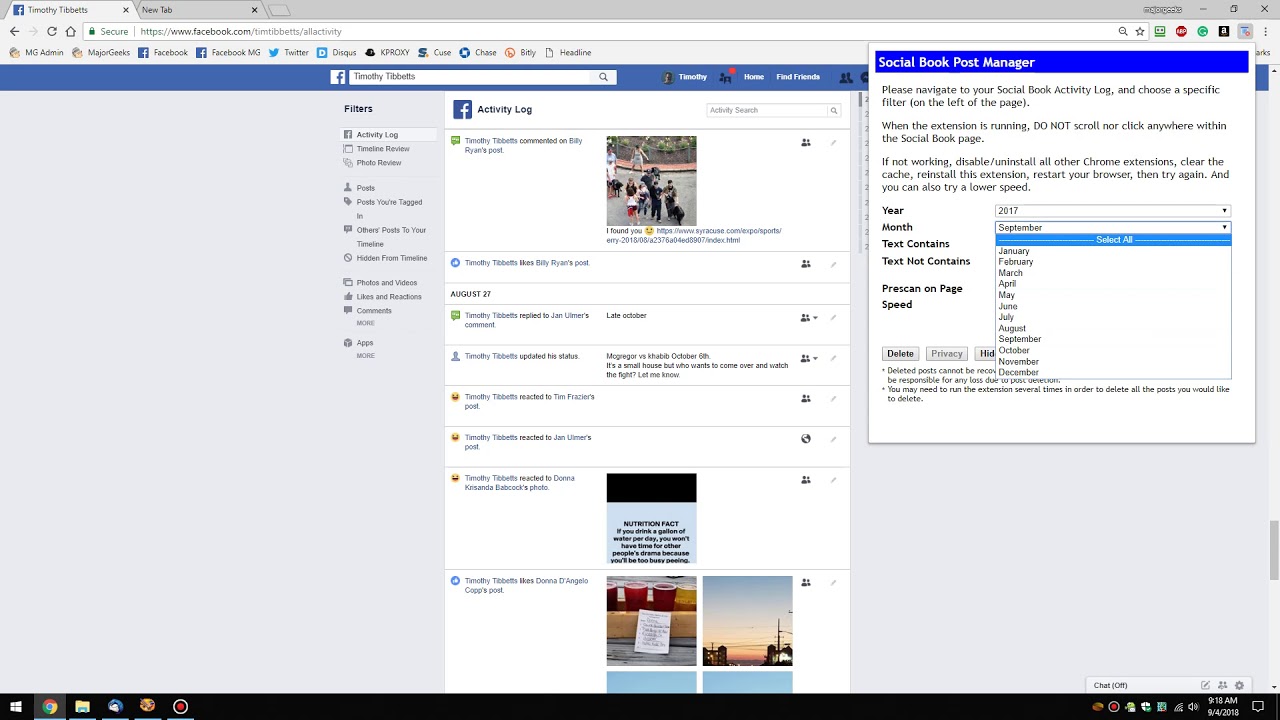
Task: Open the syracuse.com link in the comment
Action: [693, 236]
